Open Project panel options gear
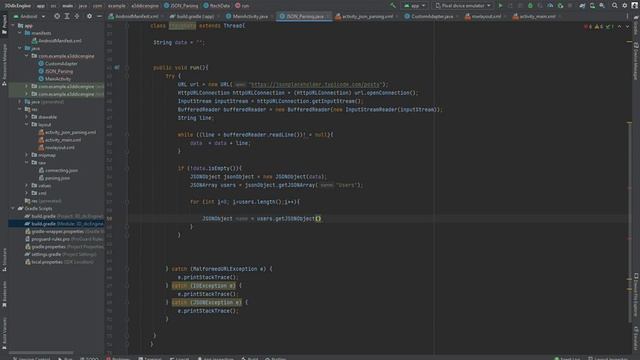 89,16
